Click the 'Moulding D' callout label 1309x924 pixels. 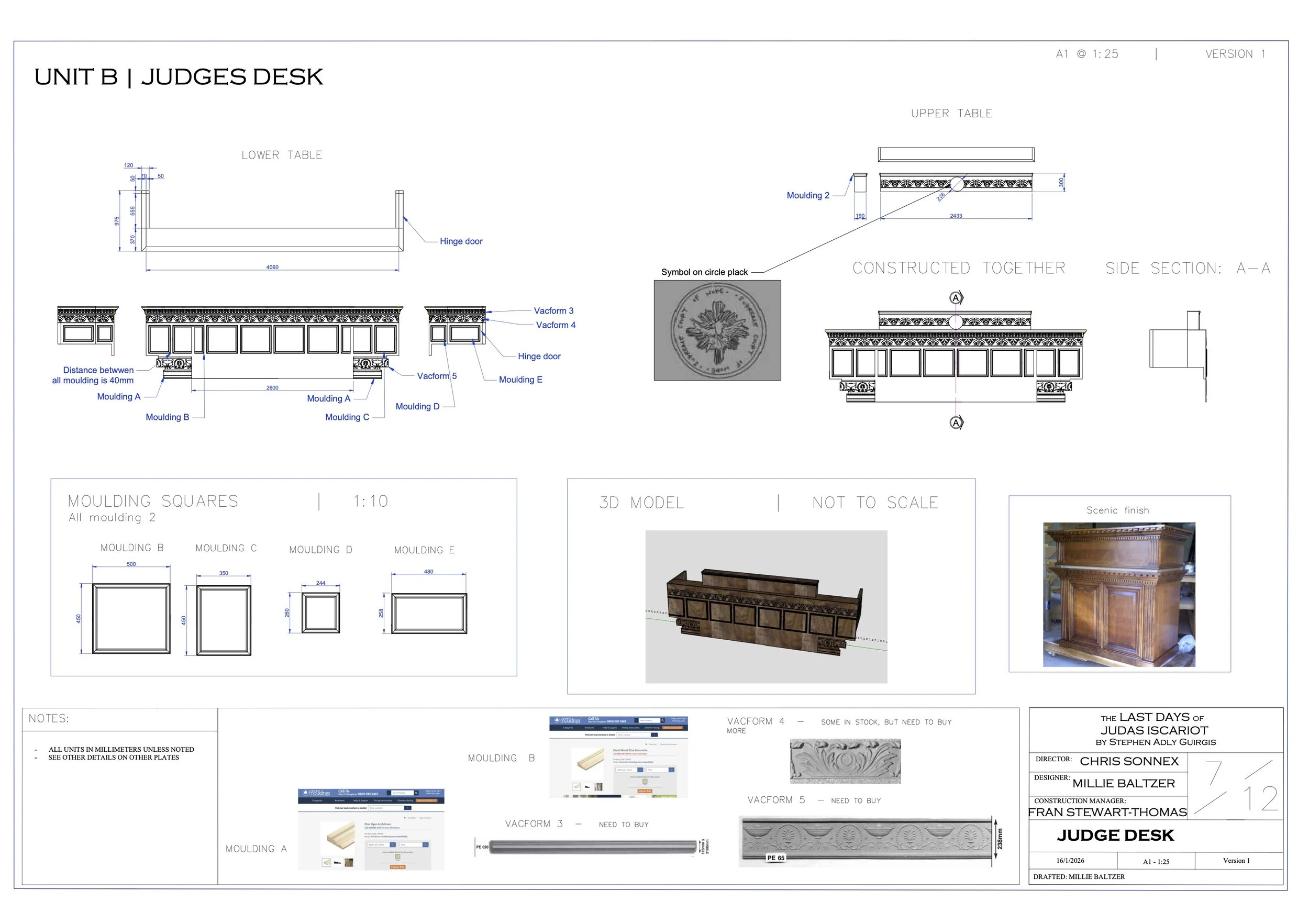point(417,406)
